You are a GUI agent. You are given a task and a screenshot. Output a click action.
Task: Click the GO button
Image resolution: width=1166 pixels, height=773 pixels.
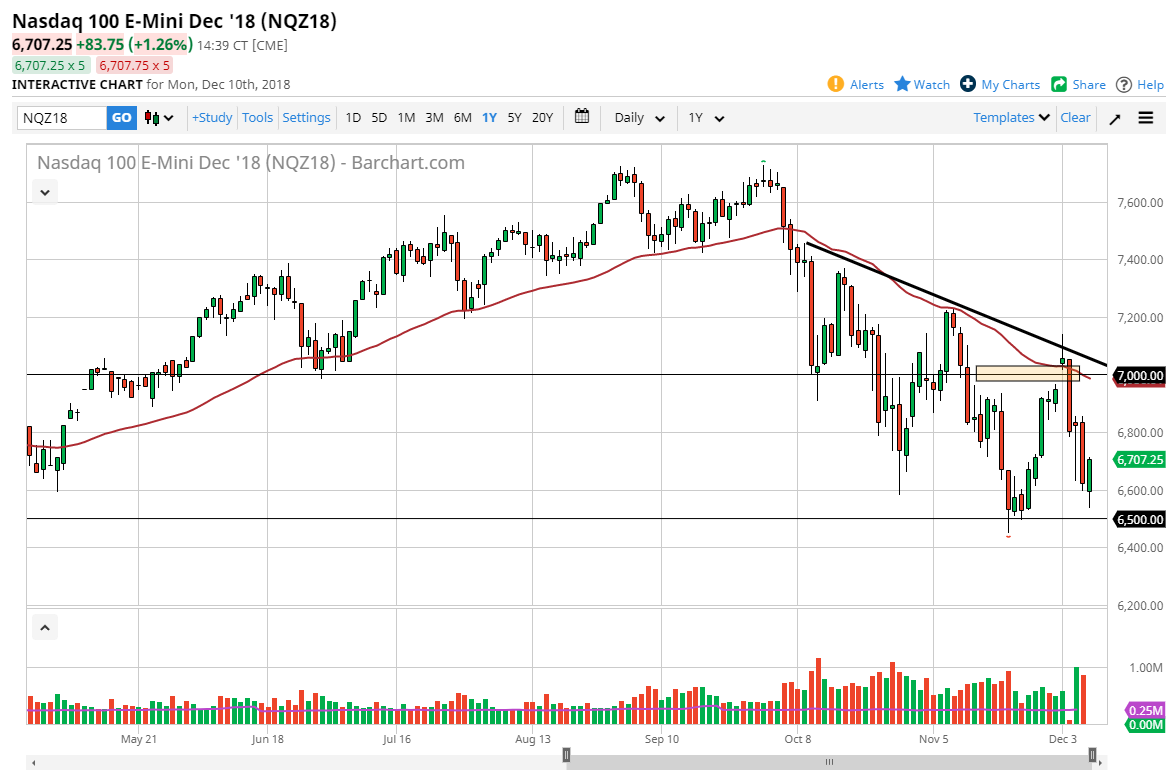pyautogui.click(x=122, y=117)
